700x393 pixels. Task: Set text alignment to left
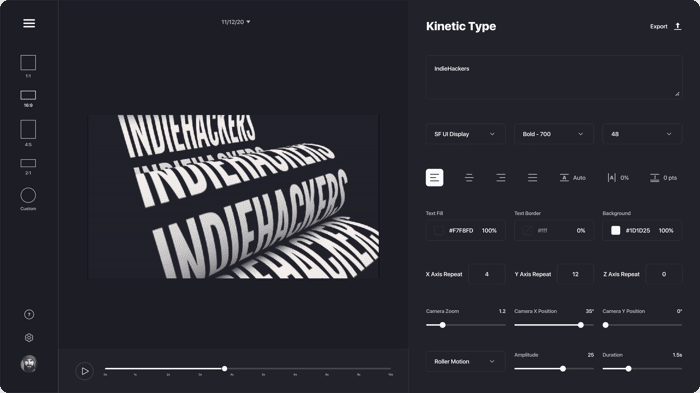(434, 178)
